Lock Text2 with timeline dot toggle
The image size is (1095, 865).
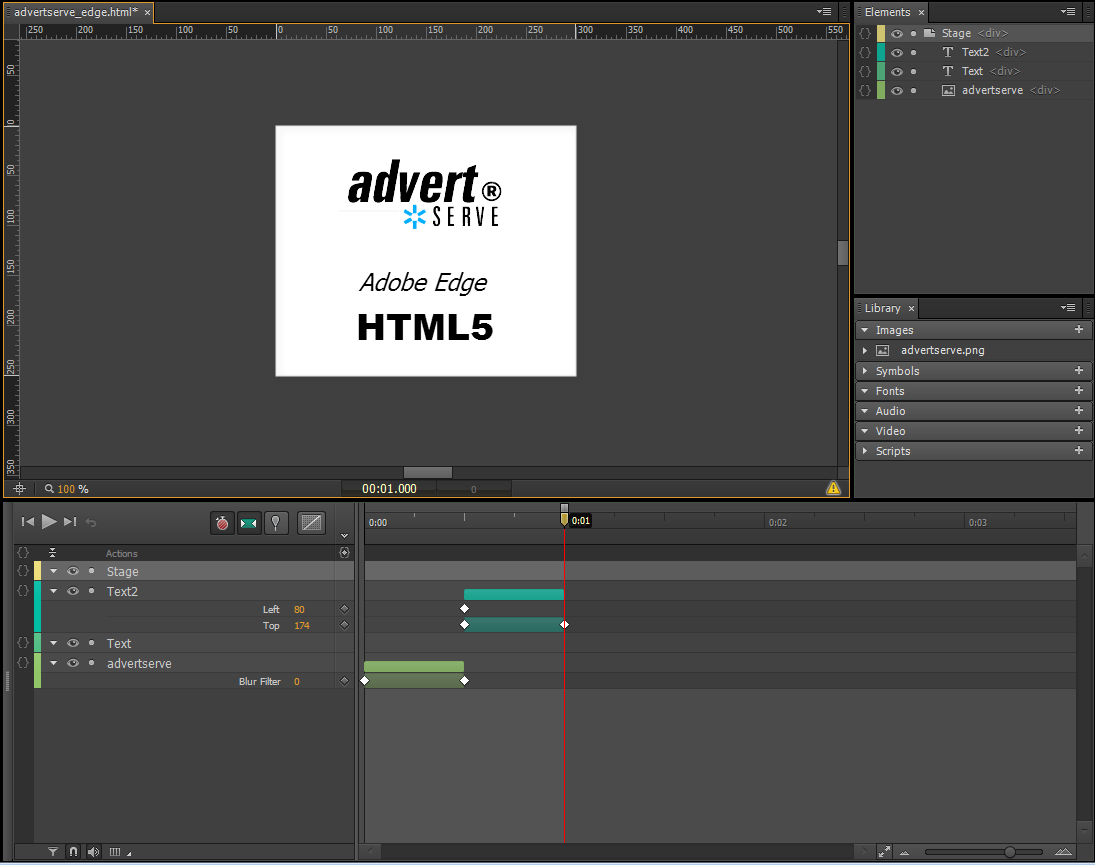point(91,591)
